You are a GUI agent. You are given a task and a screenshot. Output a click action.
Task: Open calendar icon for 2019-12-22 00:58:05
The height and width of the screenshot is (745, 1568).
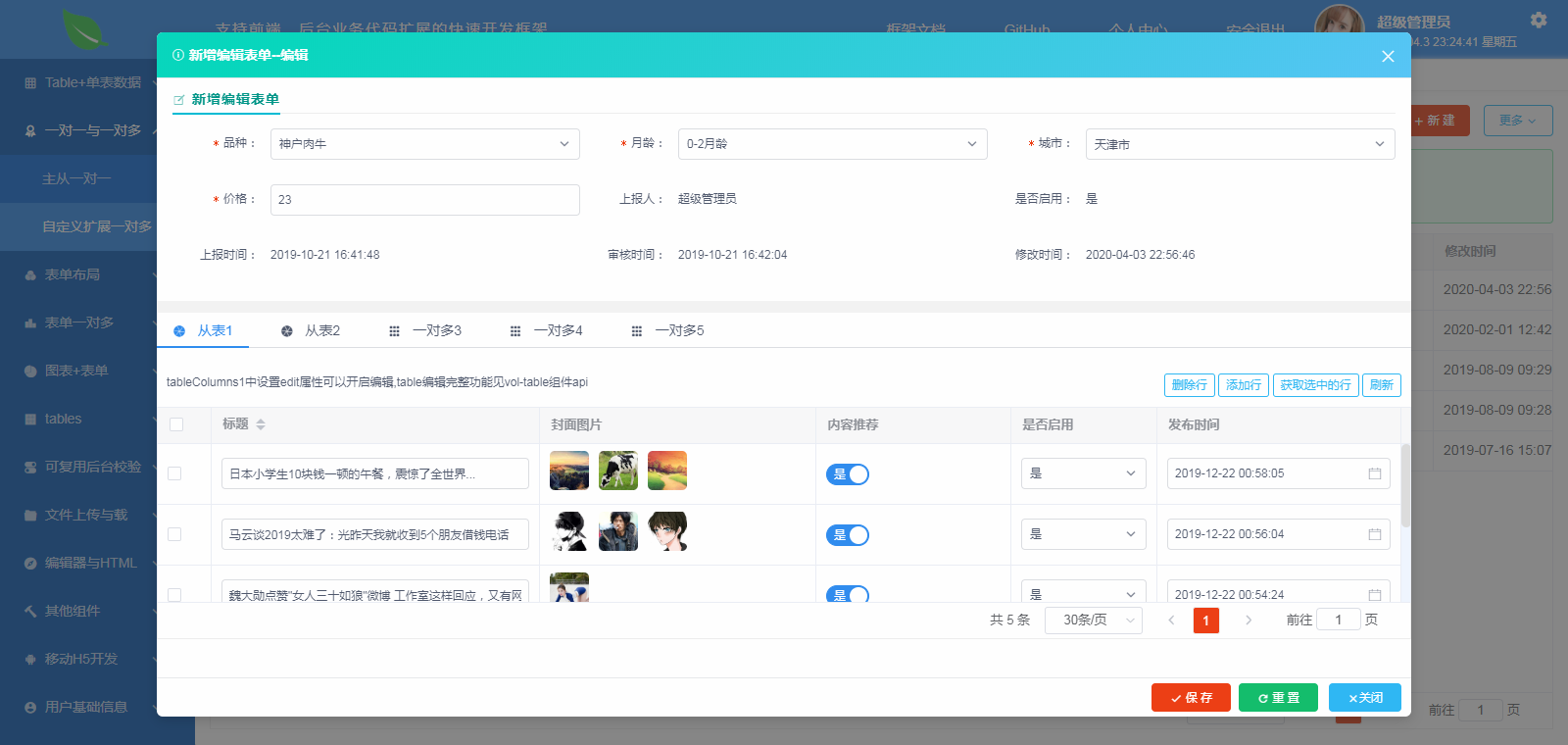pyautogui.click(x=1375, y=473)
